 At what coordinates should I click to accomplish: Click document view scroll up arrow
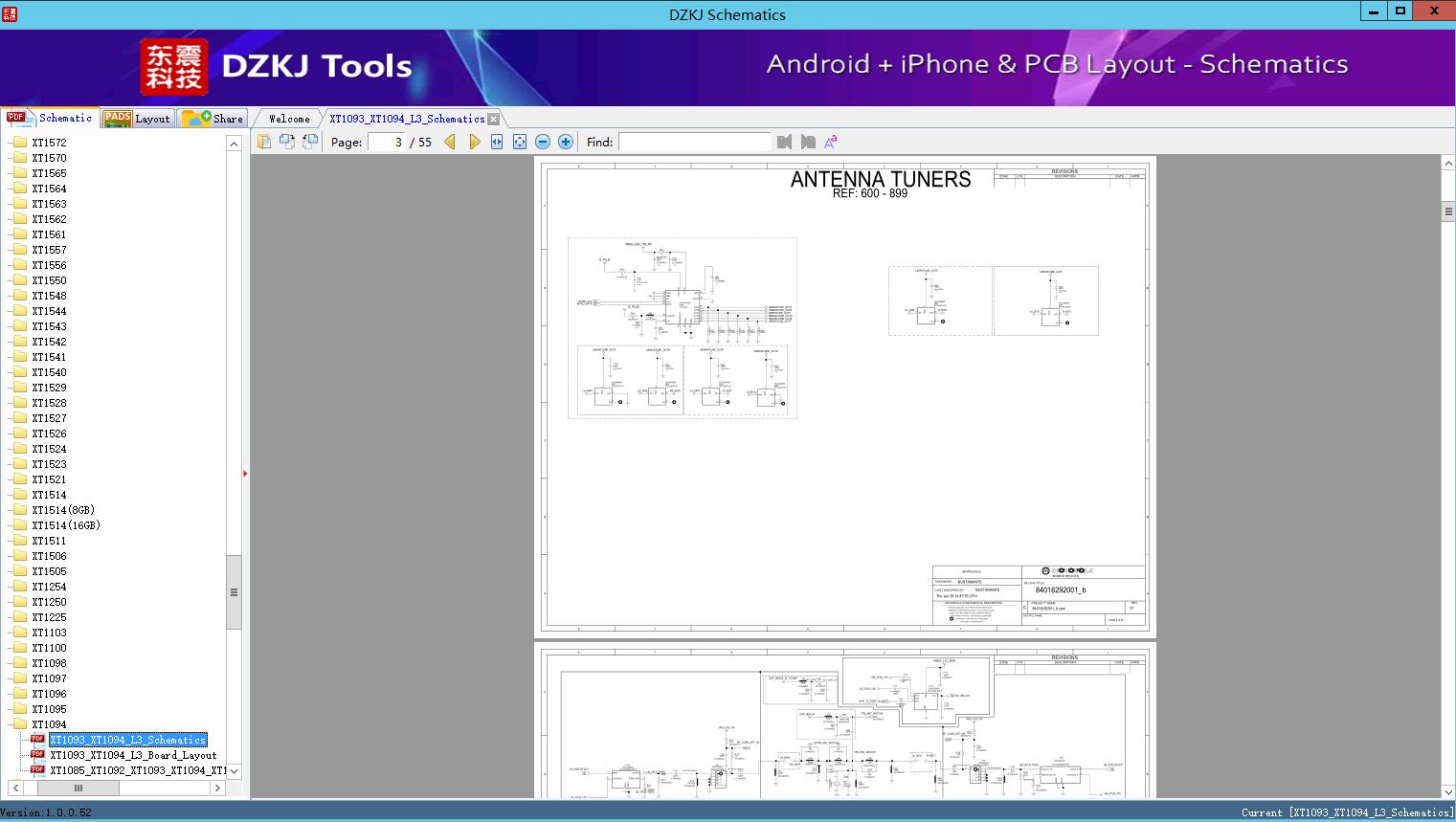click(1448, 164)
